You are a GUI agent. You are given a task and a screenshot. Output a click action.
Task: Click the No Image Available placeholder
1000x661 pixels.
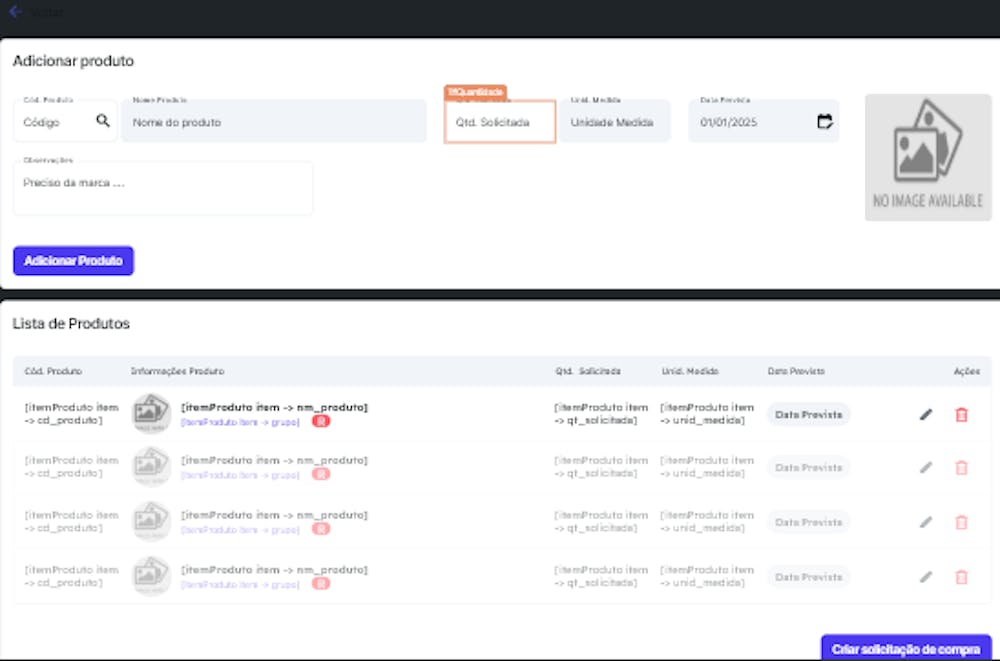[x=928, y=158]
